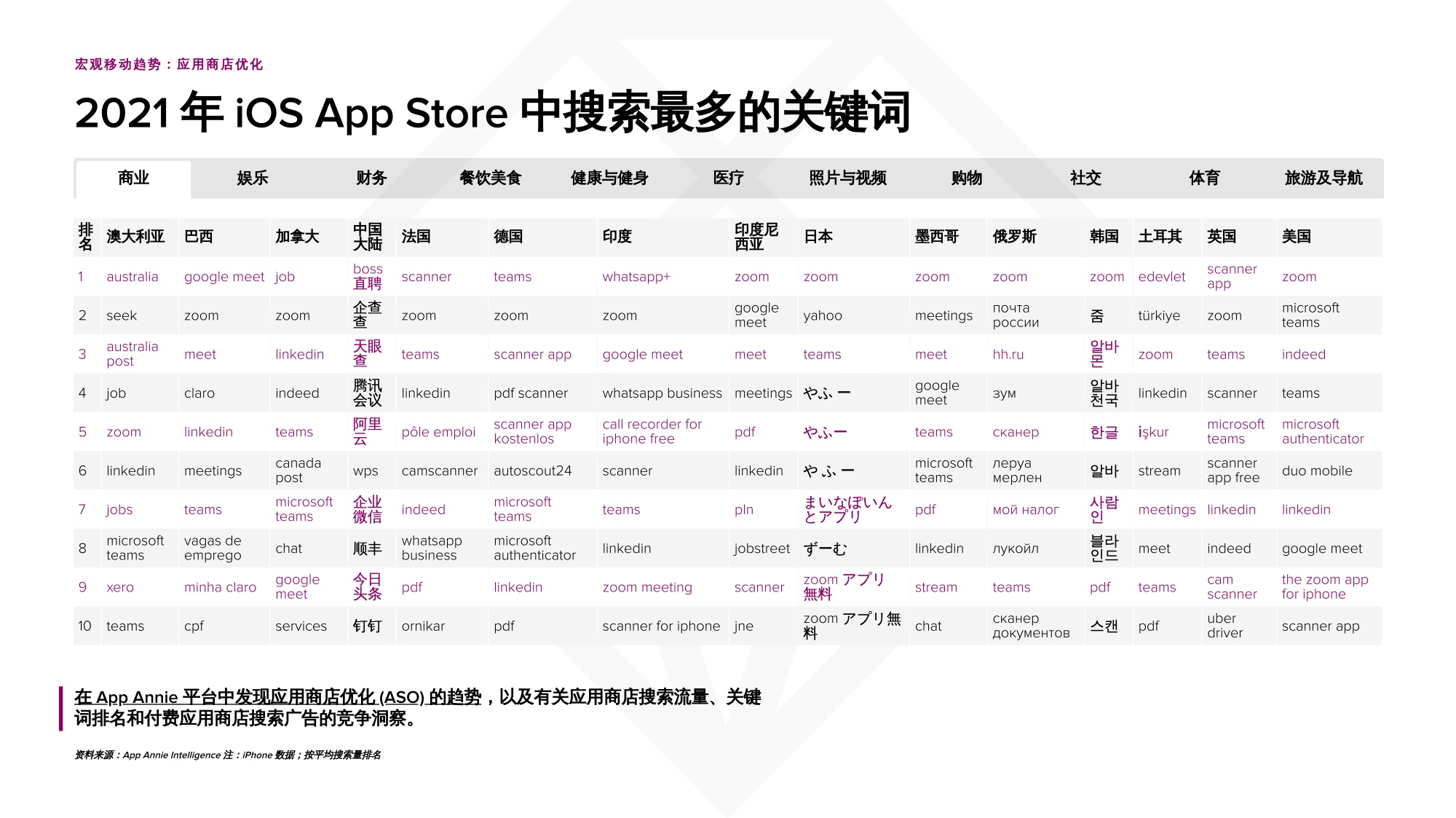The height and width of the screenshot is (818, 1456).
Task: Switch to the 体育 tab
Action: (x=1204, y=178)
